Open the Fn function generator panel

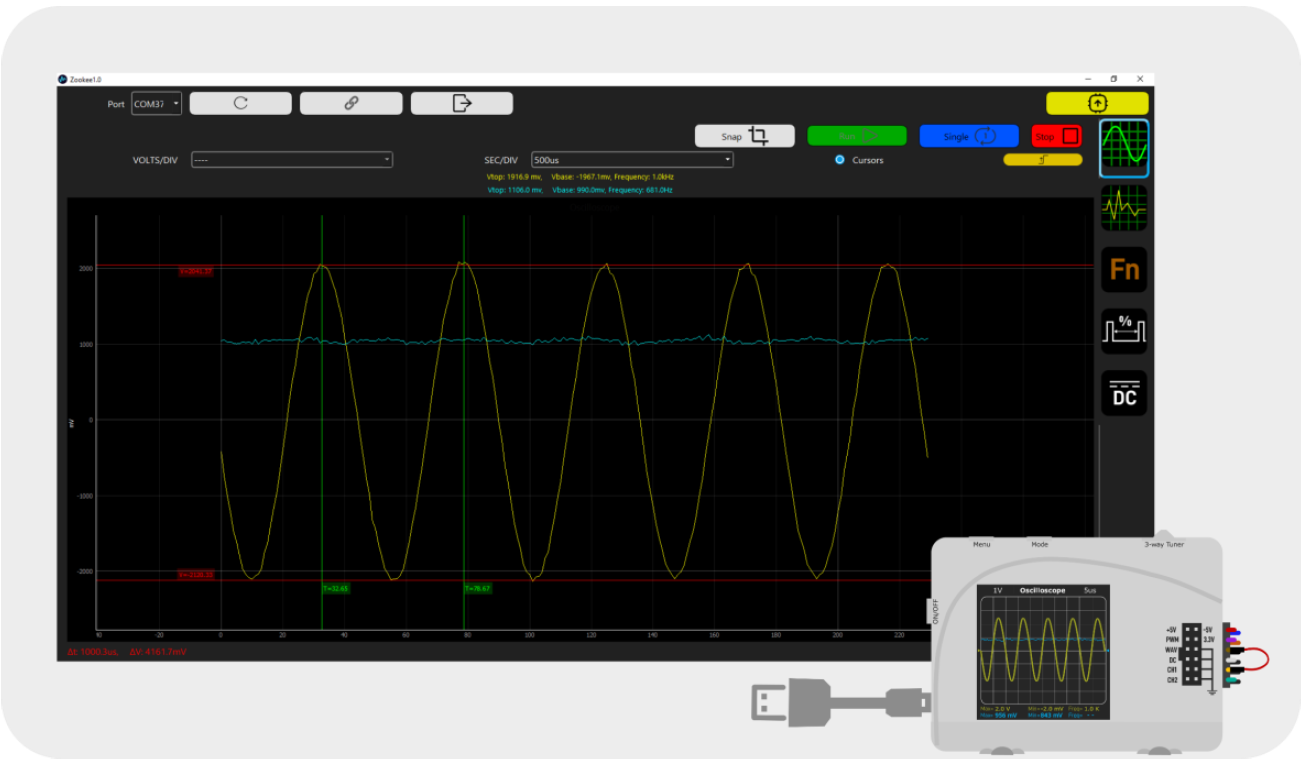click(1124, 270)
